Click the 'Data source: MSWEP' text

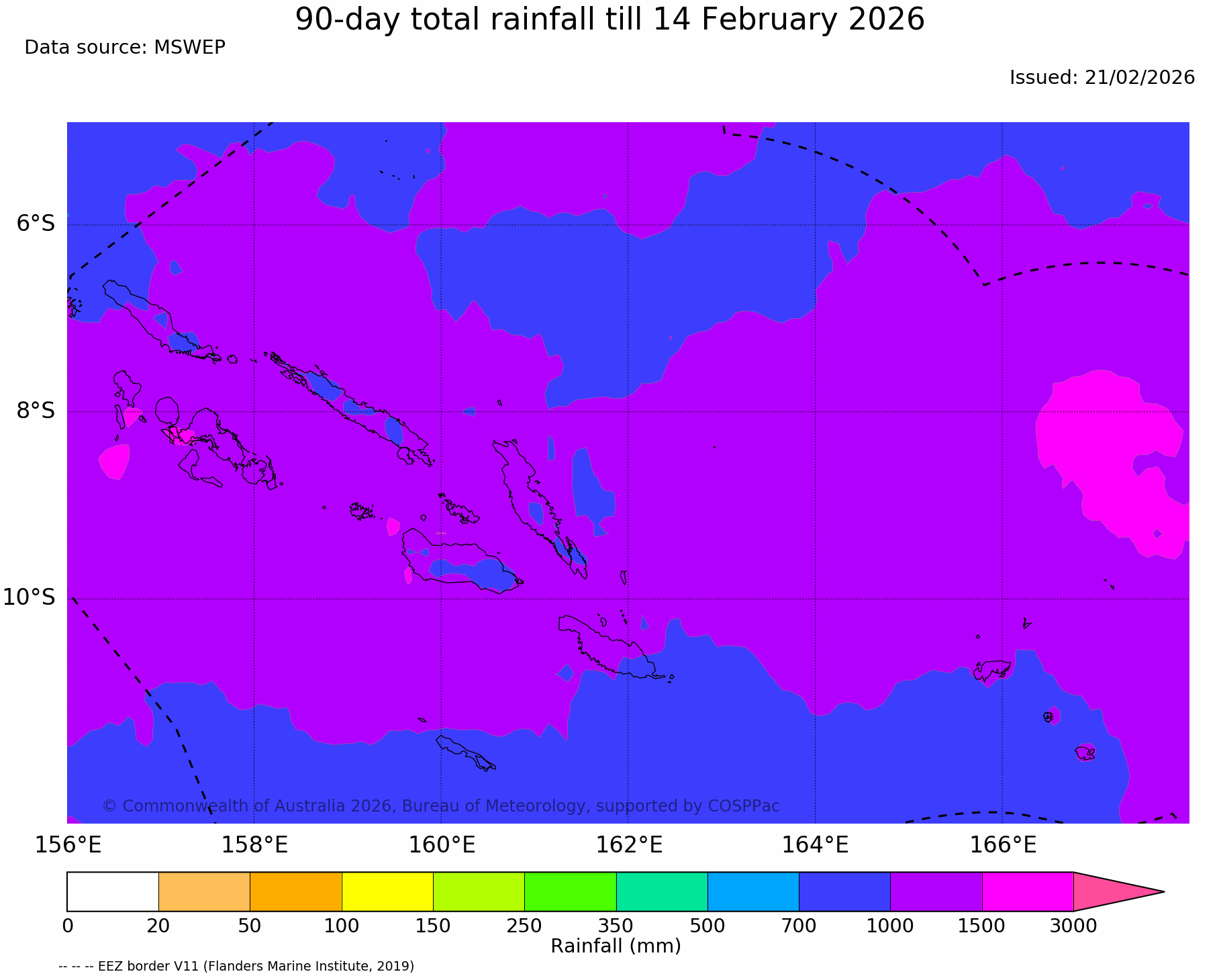[x=125, y=48]
